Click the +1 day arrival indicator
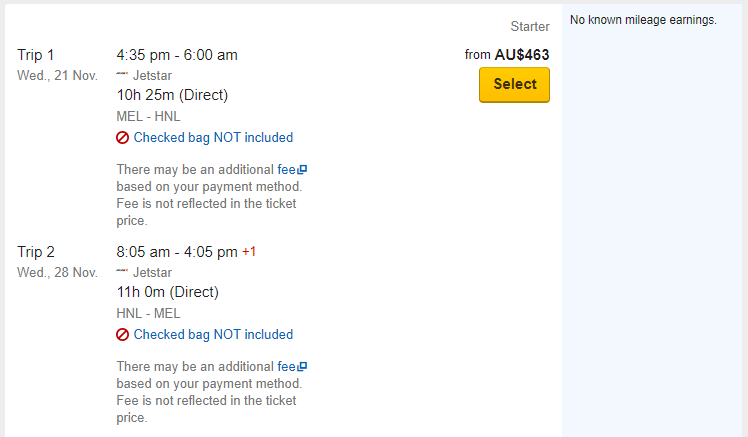The image size is (748, 437). tap(249, 252)
